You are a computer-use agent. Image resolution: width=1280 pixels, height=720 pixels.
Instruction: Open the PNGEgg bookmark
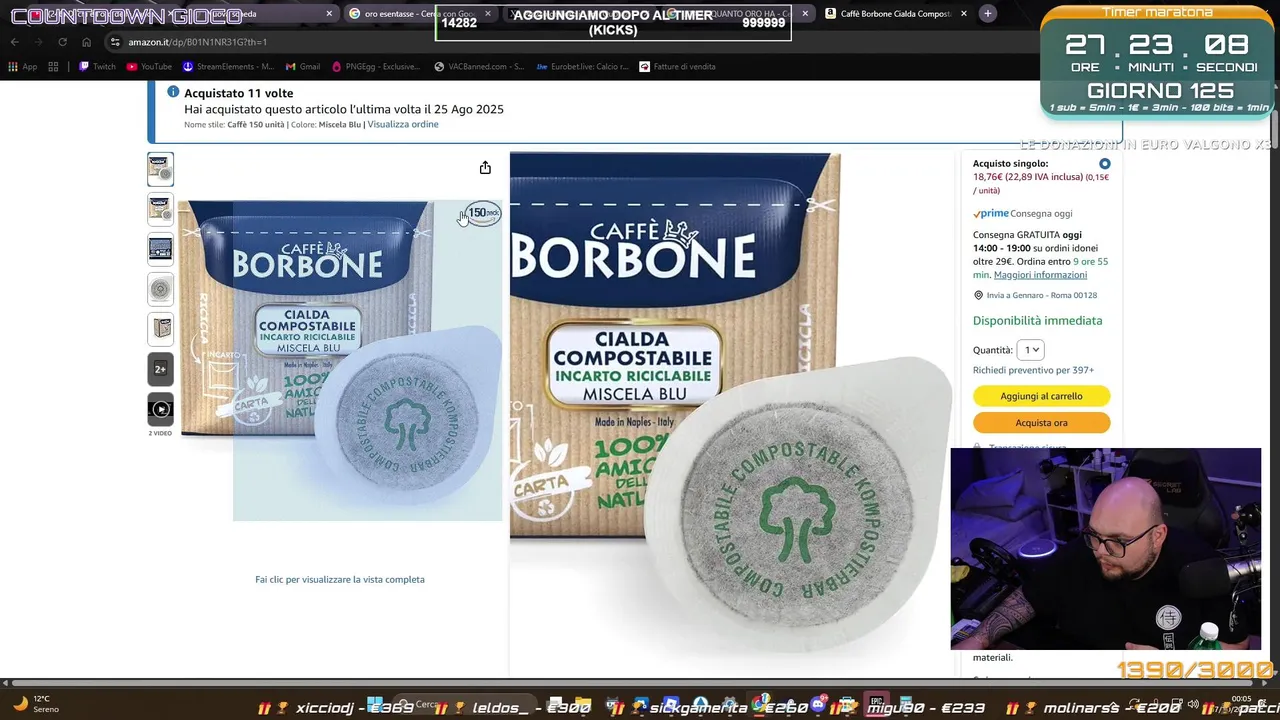(376, 67)
